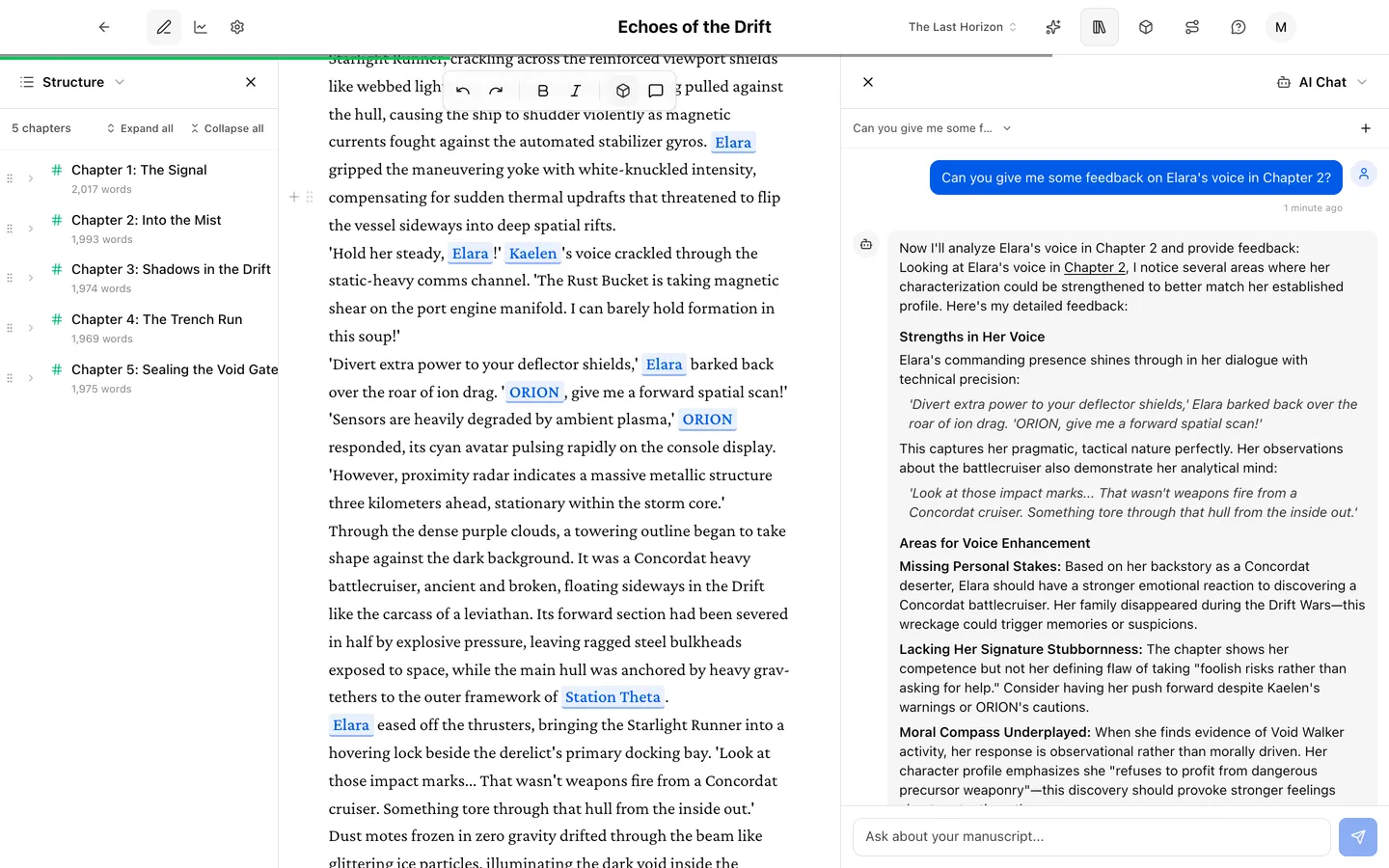
Task: Focus the 'Ask about your manuscript' input
Action: [1092, 837]
